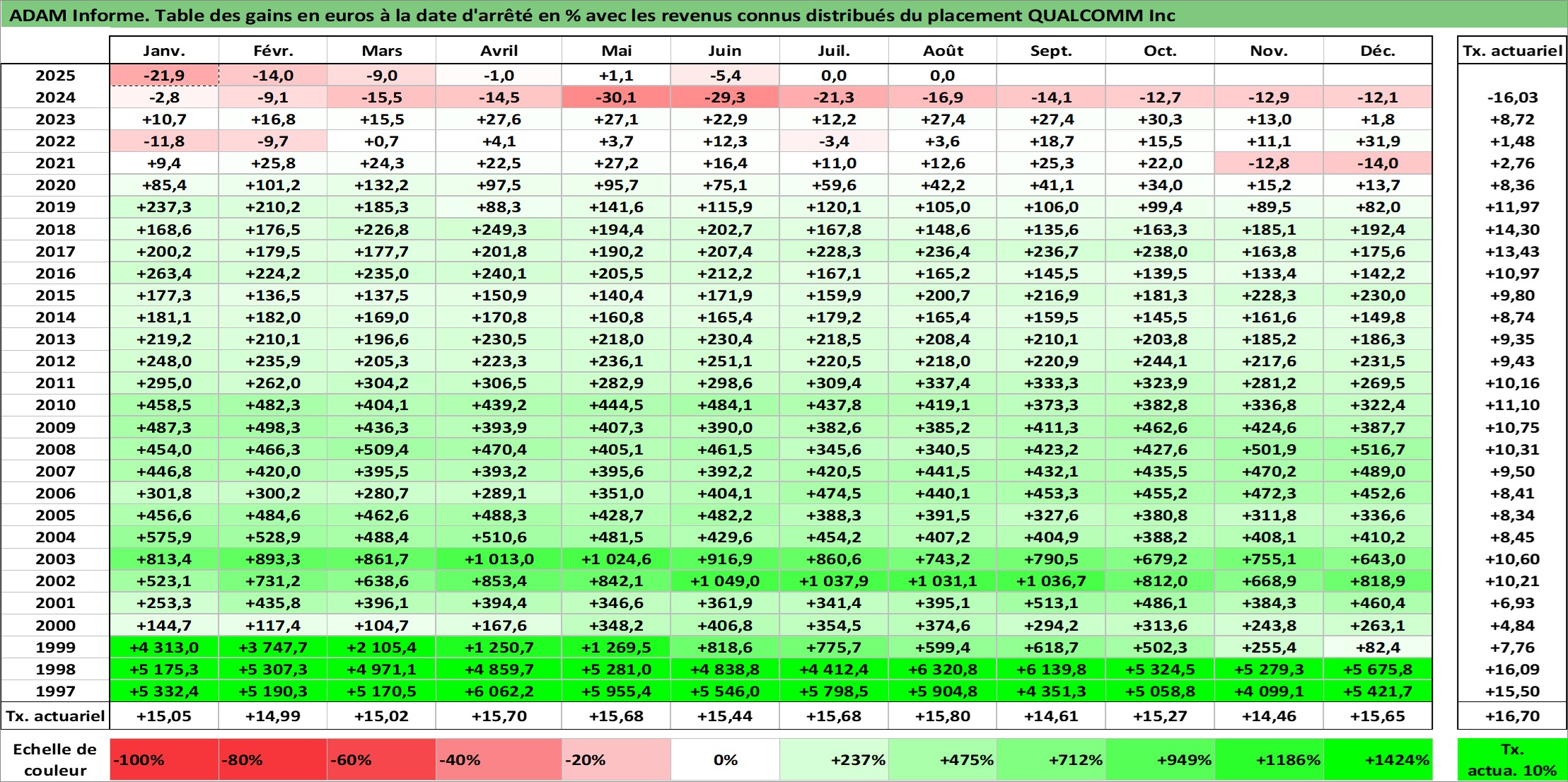Select the +1 049,0 cell for June 2002
Image resolution: width=1568 pixels, height=782 pixels.
725,580
